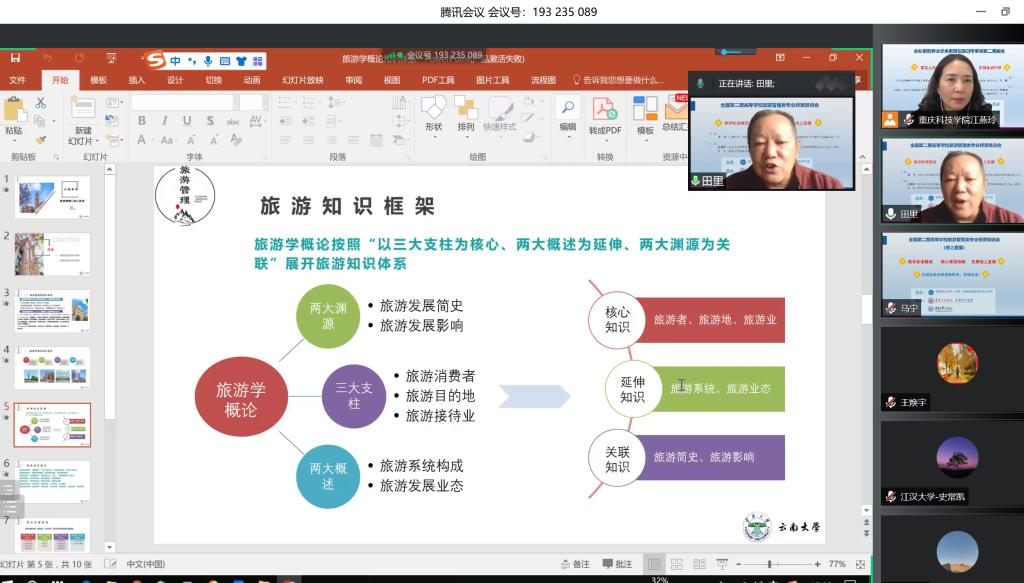Viewport: 1024px width, 583px height.
Task: Click the 批注 comments button
Action: click(617, 564)
